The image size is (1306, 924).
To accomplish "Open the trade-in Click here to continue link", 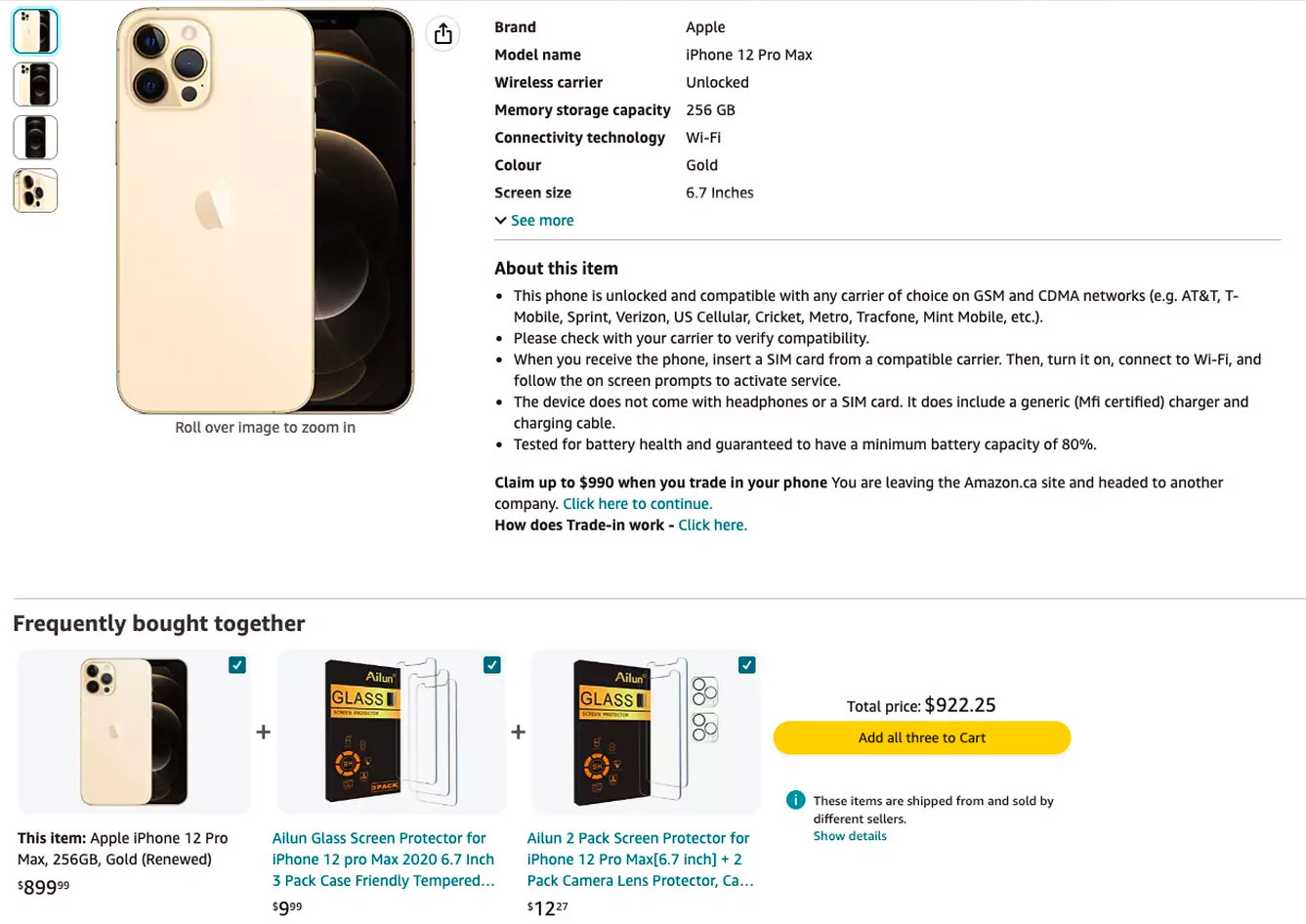I will (x=637, y=504).
